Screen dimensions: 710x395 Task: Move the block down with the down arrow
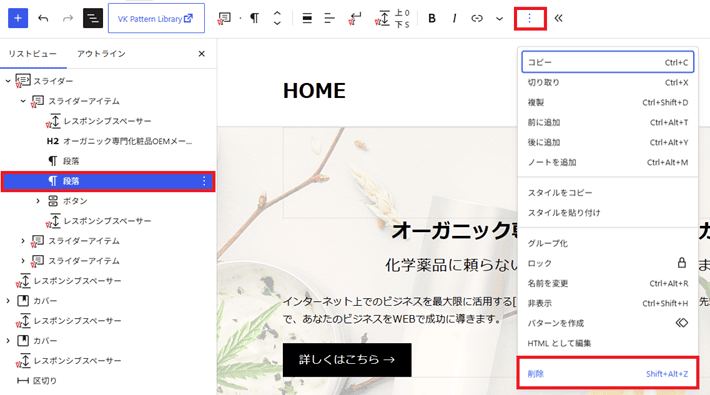pyautogui.click(x=277, y=23)
